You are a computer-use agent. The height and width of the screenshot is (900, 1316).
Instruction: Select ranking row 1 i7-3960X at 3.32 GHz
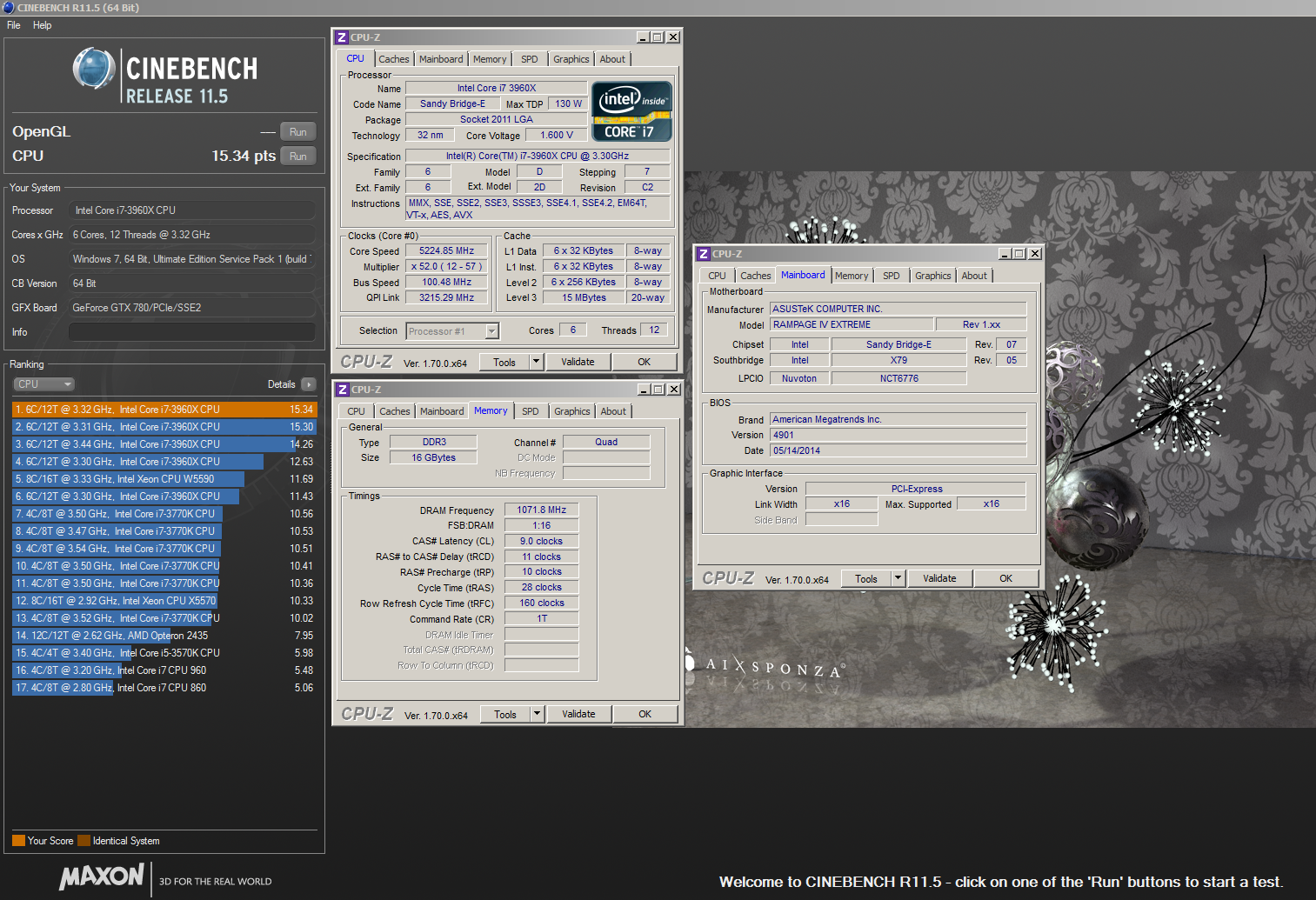(x=164, y=410)
